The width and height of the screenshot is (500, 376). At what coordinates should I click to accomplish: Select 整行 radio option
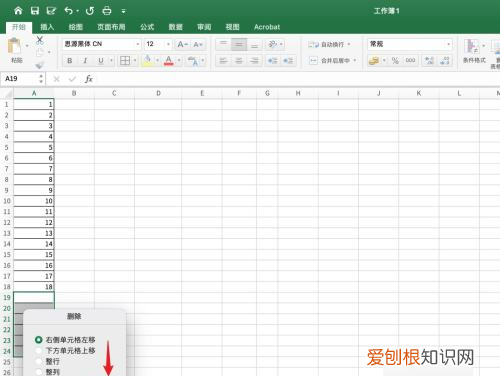point(39,361)
